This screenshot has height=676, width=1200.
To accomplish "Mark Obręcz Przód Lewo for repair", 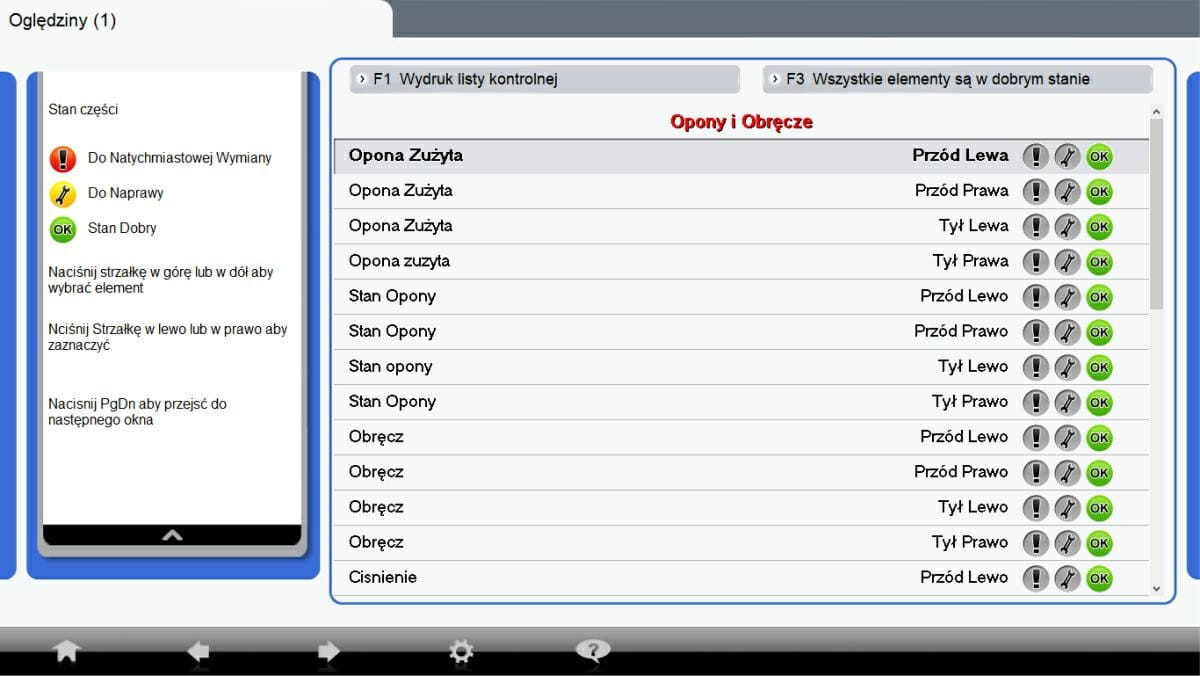I will pyautogui.click(x=1068, y=437).
